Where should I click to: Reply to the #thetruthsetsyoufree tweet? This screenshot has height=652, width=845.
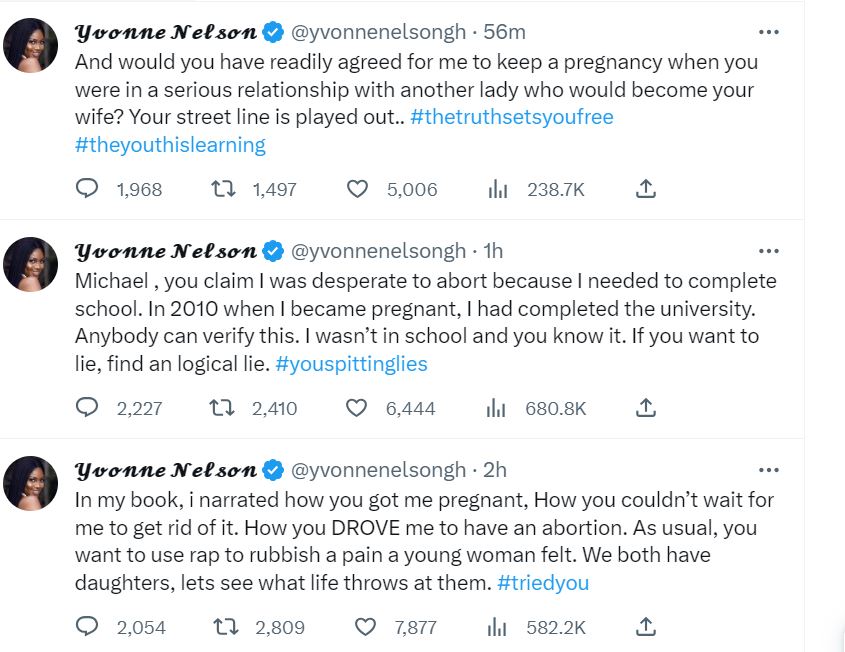click(88, 188)
